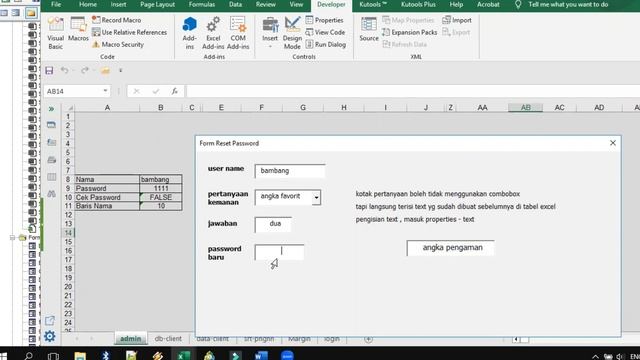Open Excel Add-ins dialog
The image size is (640, 360).
pos(213,33)
